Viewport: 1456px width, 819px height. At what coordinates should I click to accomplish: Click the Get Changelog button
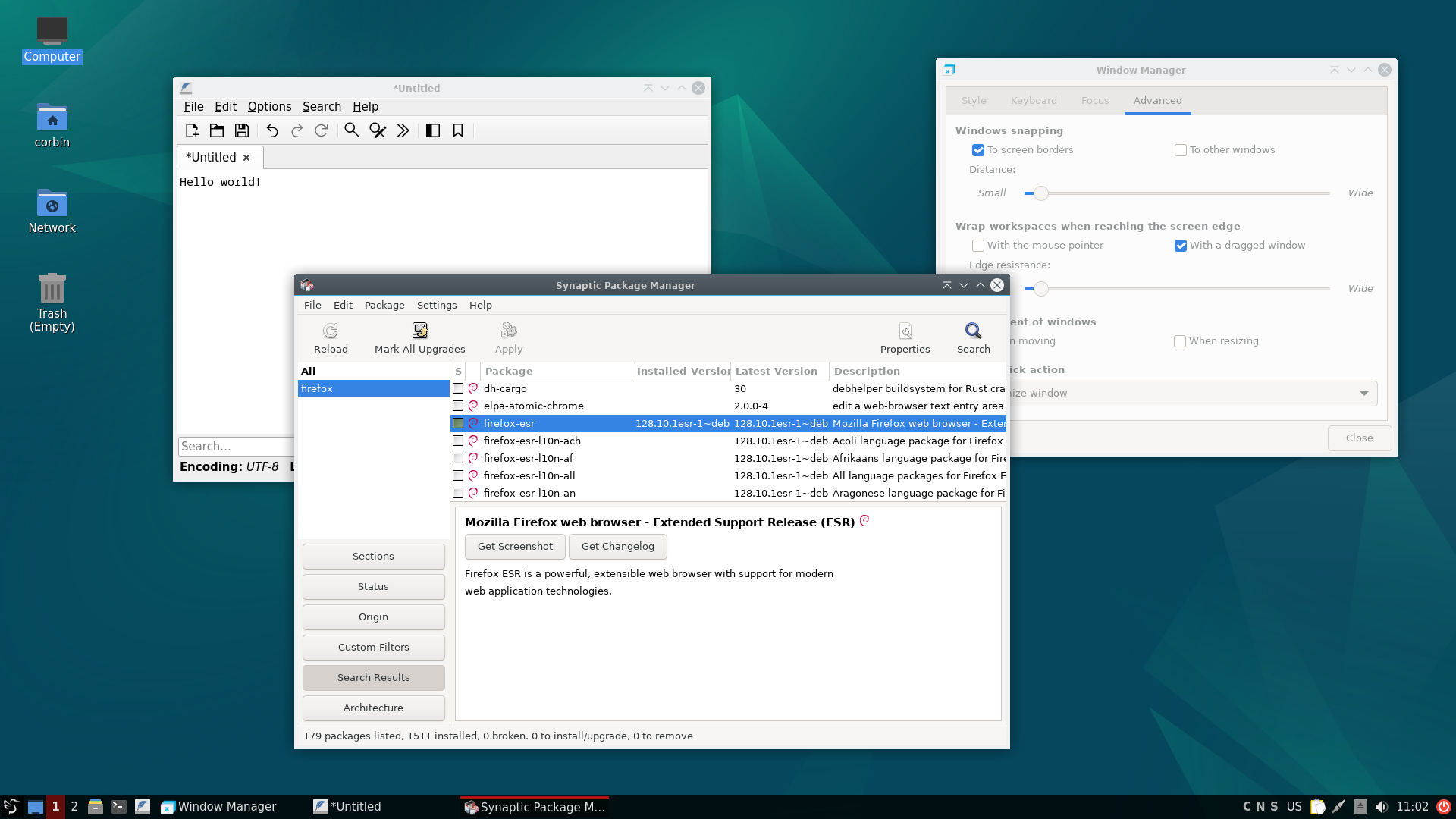(x=617, y=546)
